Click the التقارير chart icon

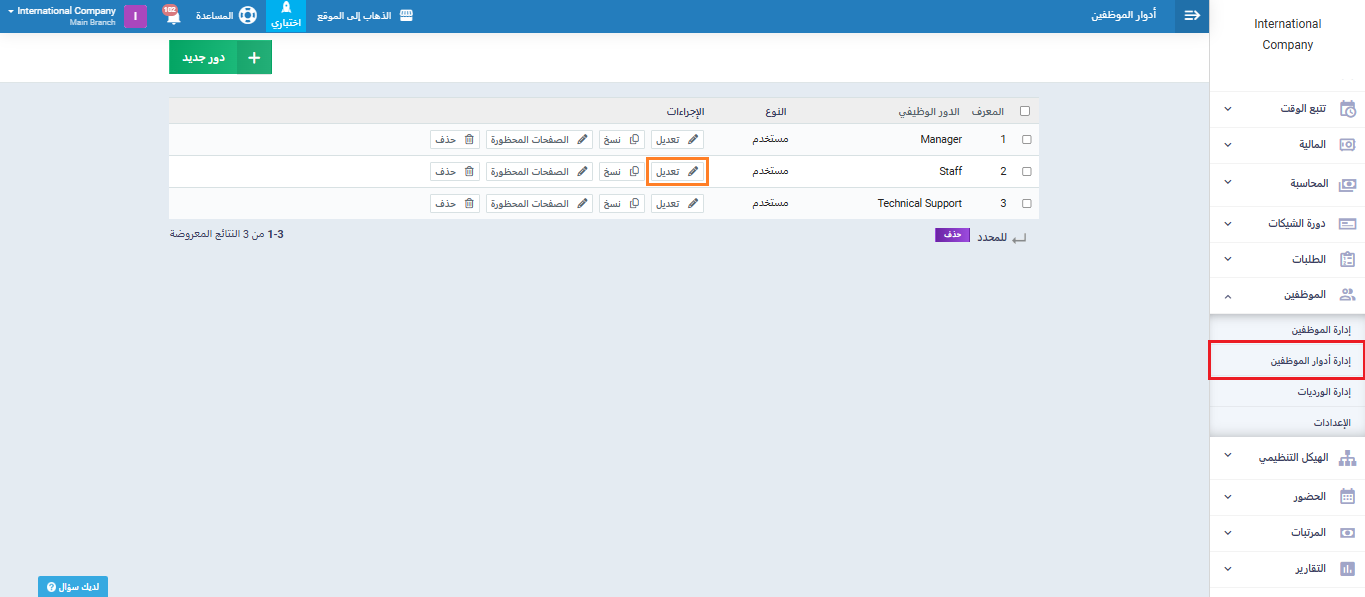click(x=1347, y=569)
